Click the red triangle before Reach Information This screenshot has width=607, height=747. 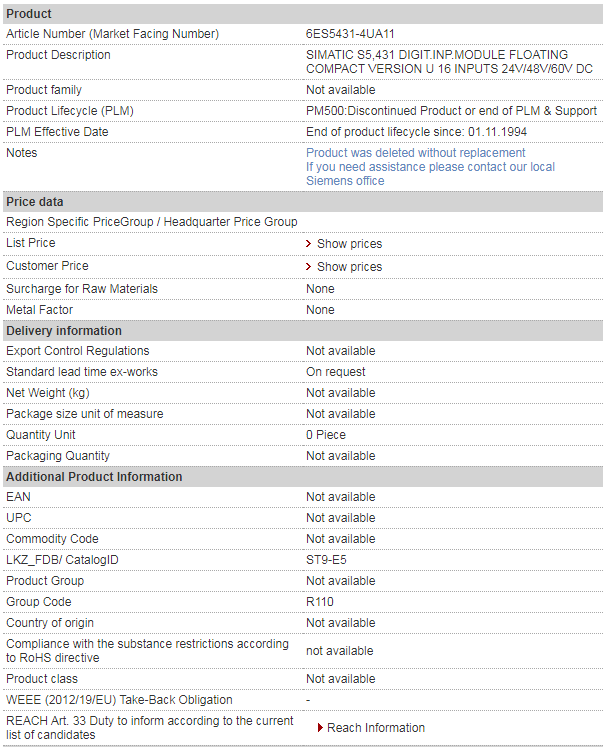pyautogui.click(x=321, y=728)
